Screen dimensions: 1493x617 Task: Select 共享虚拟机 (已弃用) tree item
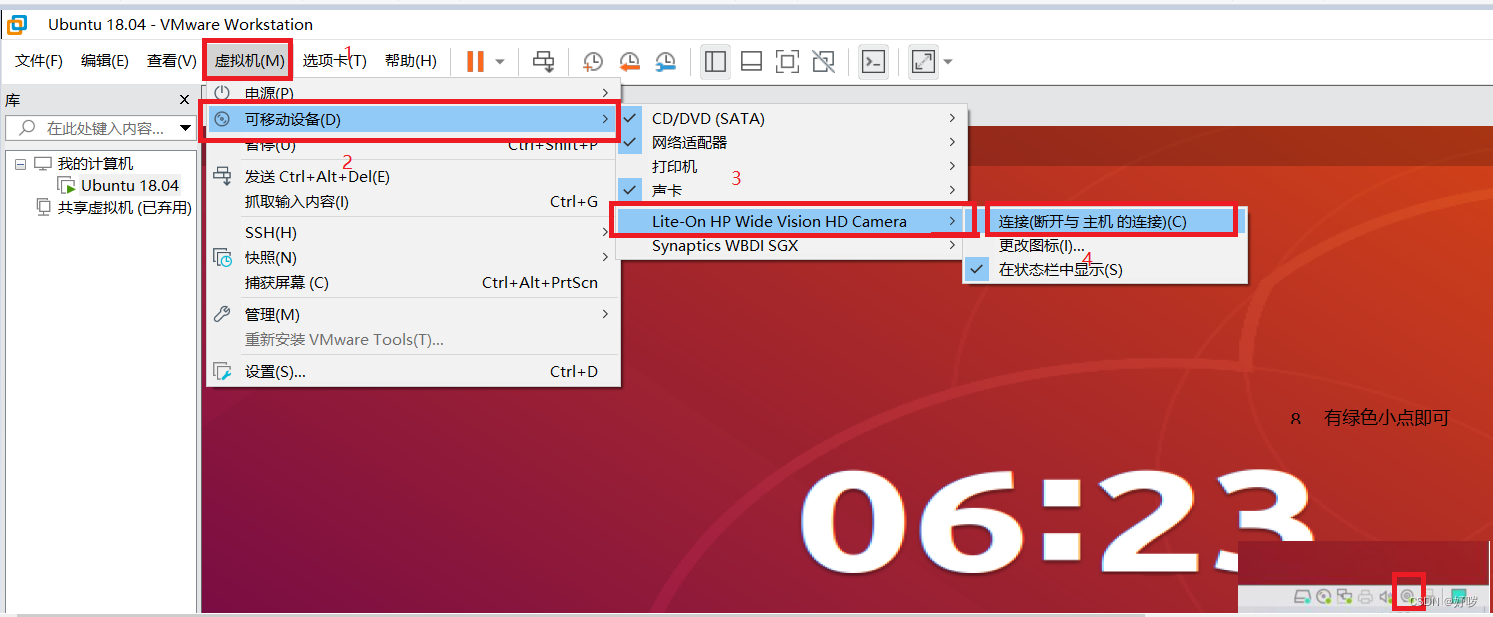click(x=125, y=208)
